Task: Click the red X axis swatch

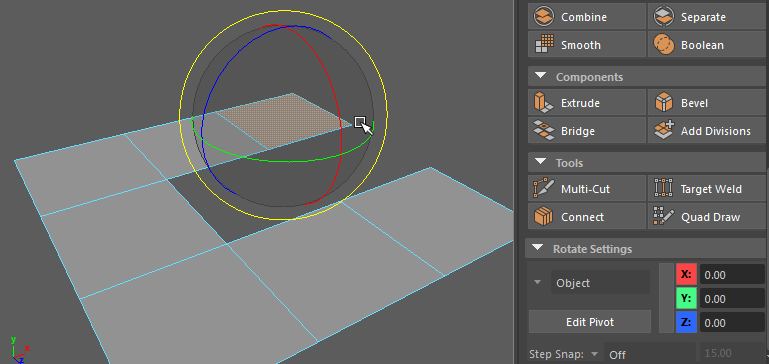Action: click(686, 275)
